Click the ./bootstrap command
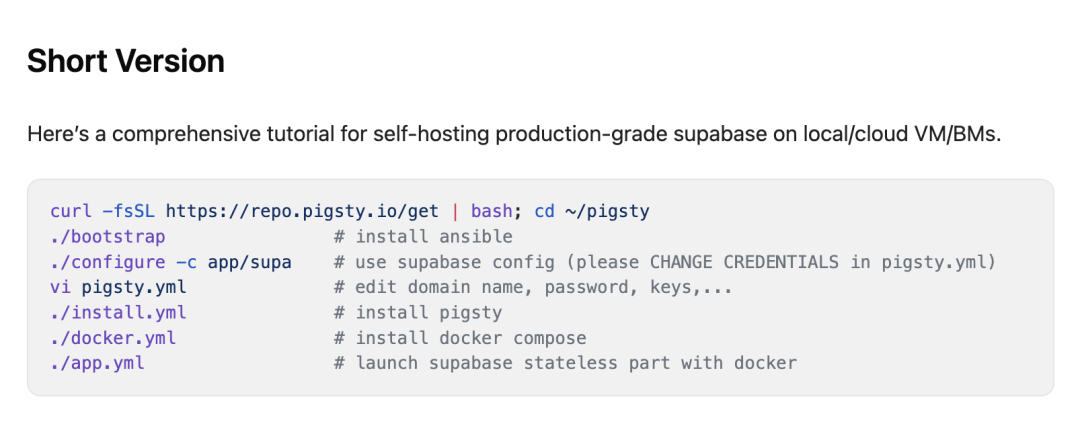 coord(108,237)
